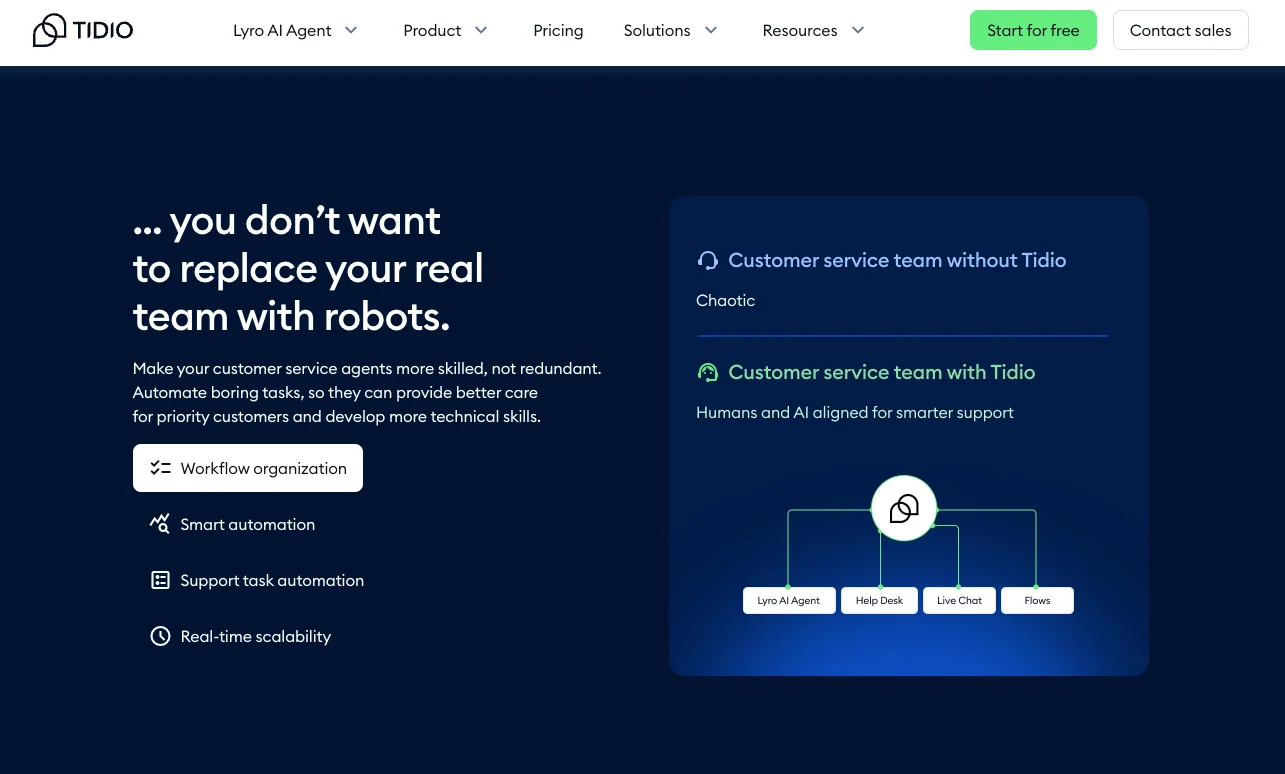Open the Lyro AI Agent nav item
Image resolution: width=1285 pixels, height=774 pixels.
point(282,30)
